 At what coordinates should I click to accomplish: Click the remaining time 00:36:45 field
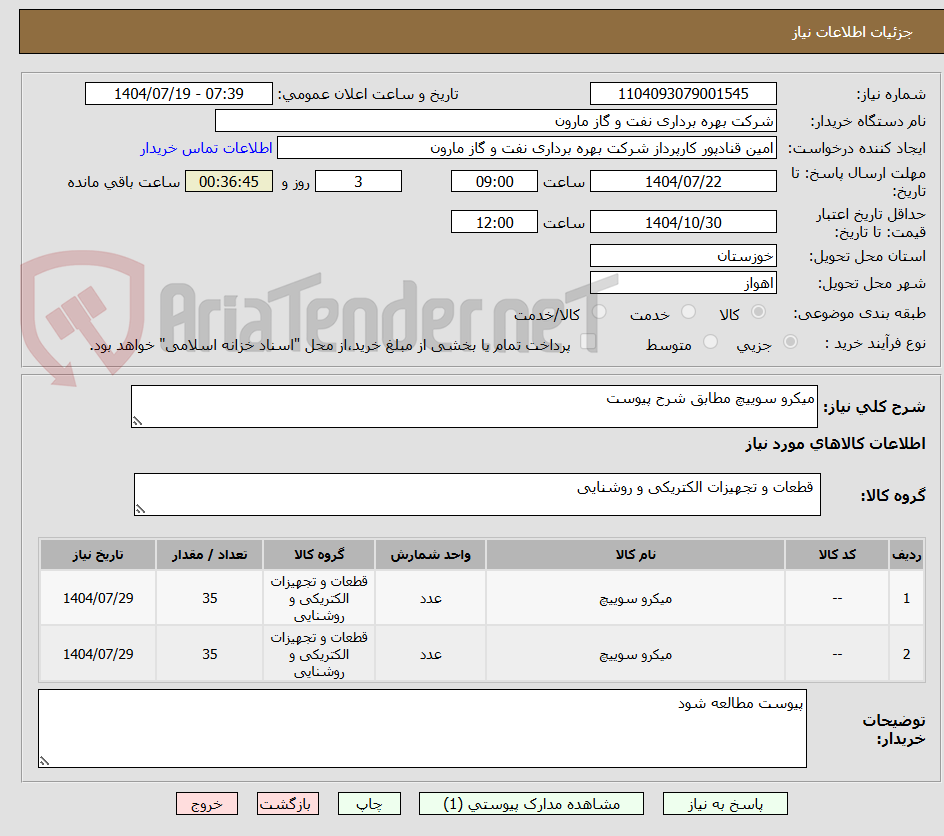tap(229, 181)
